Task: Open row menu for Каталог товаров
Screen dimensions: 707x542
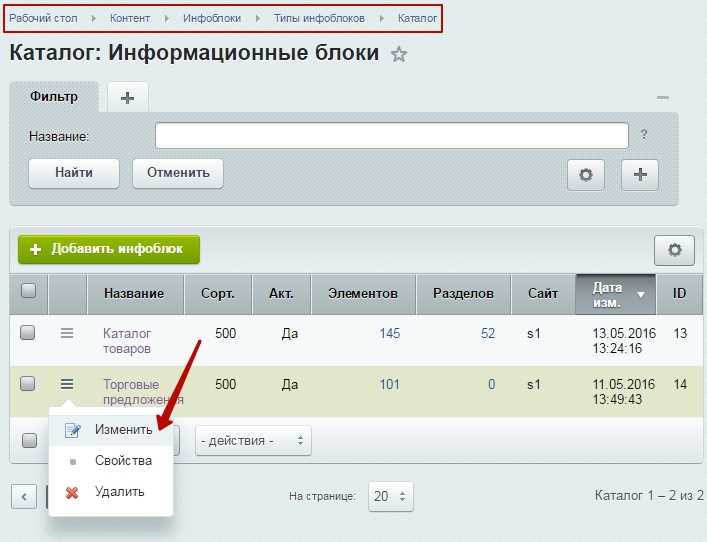Action: click(67, 333)
